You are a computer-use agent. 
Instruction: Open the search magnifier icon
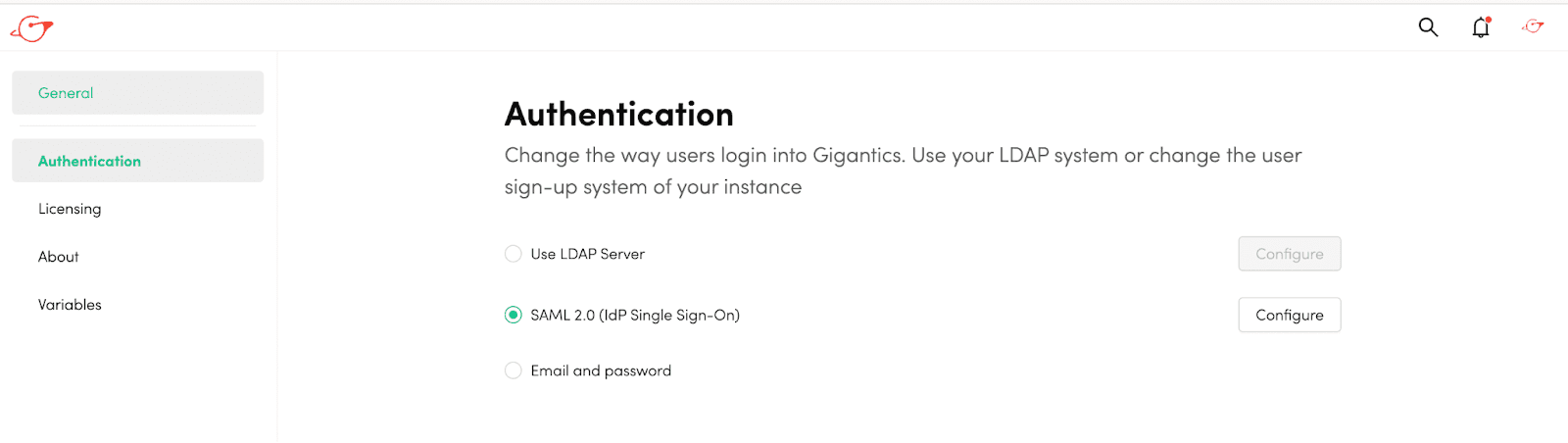pyautogui.click(x=1428, y=27)
